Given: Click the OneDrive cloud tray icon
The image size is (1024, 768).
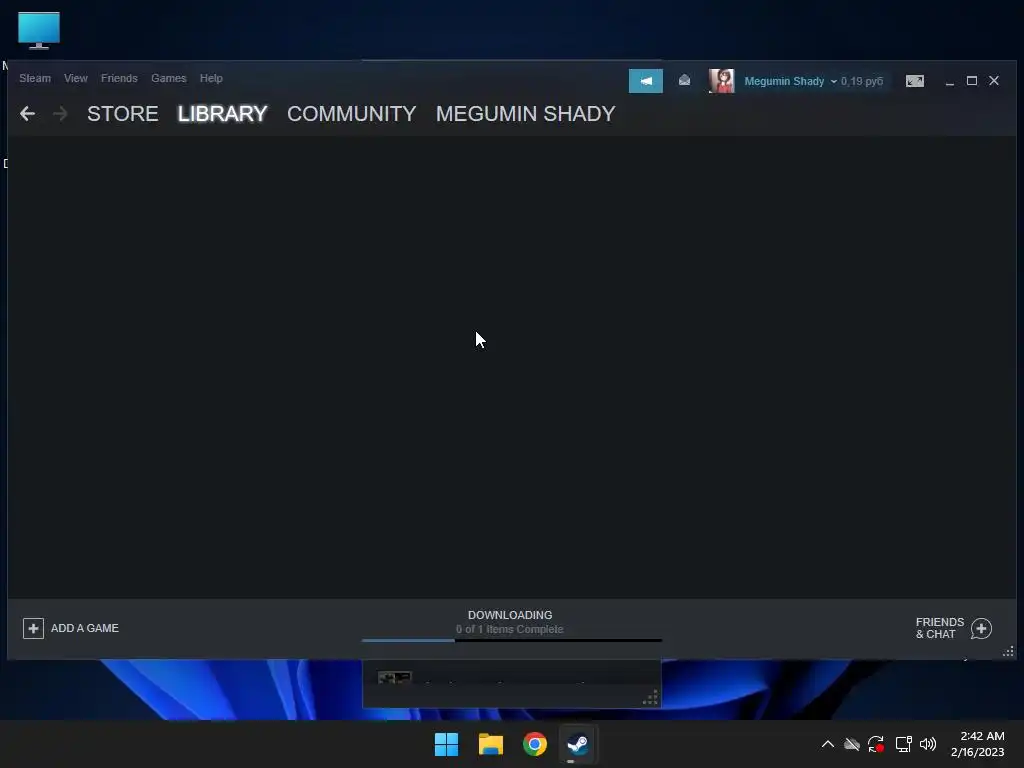Looking at the screenshot, I should [x=852, y=744].
